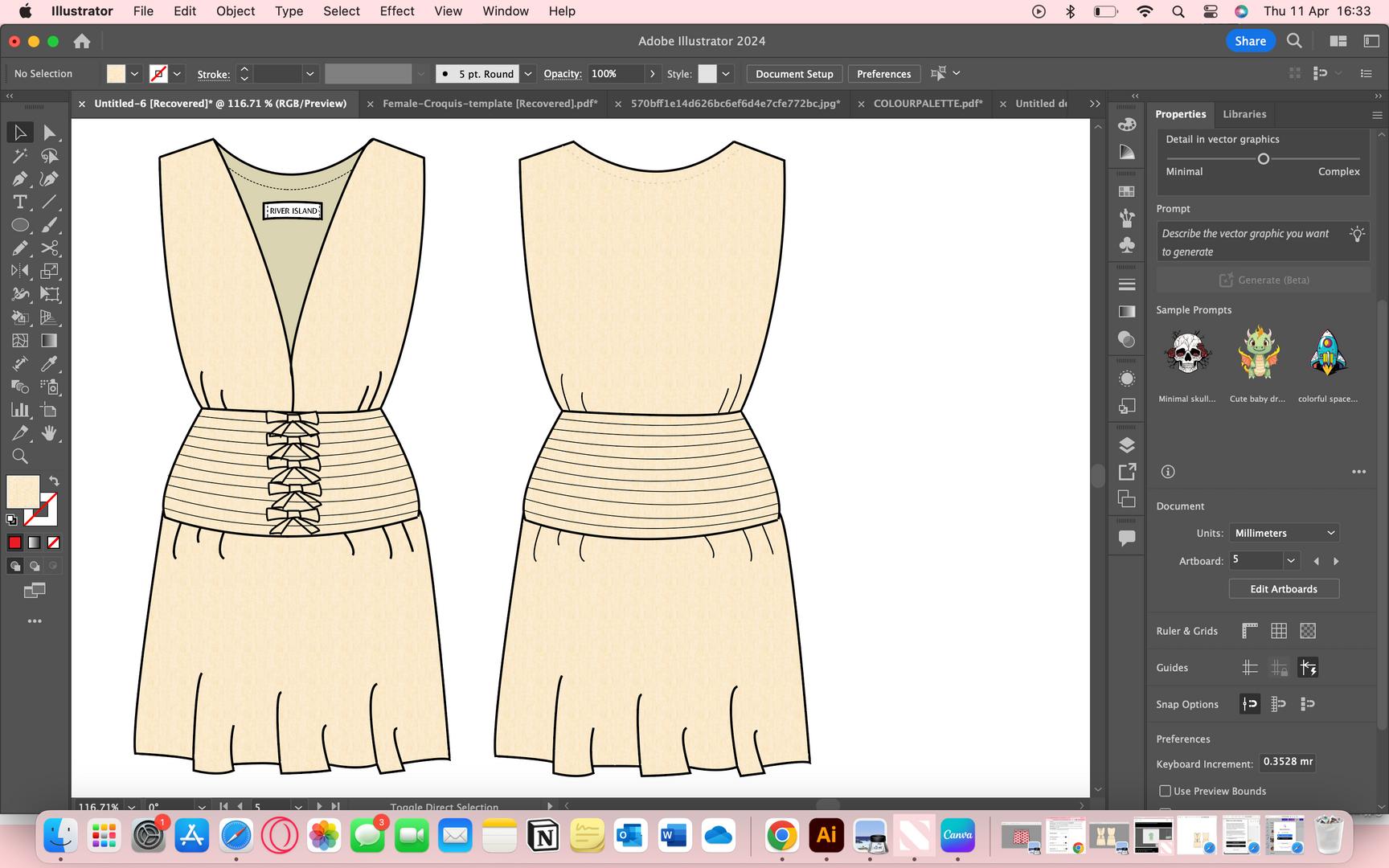Adjust the Detail in vector graphics slider
1389x868 pixels.
pos(1263,159)
